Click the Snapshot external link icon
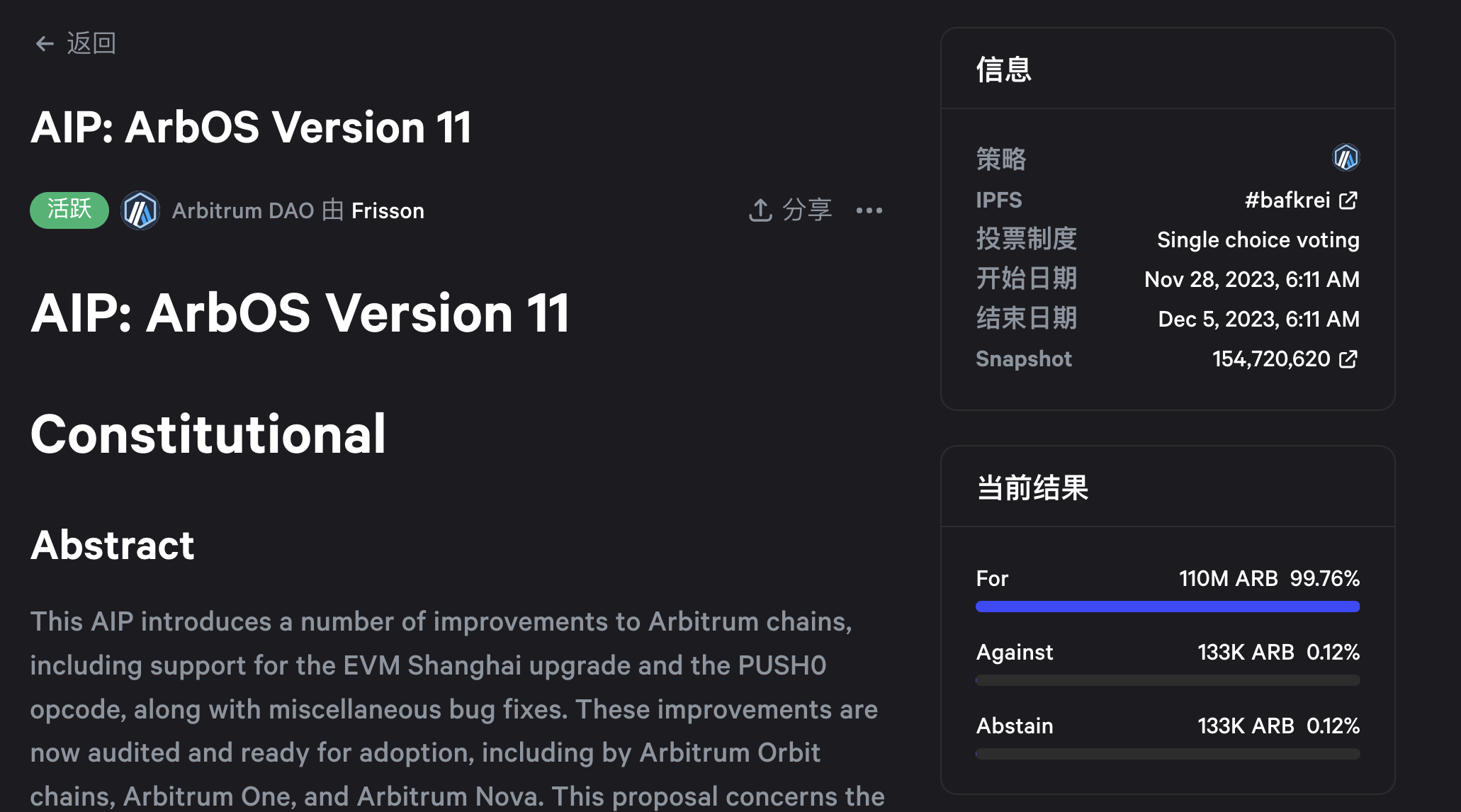The image size is (1461, 812). 1348,359
